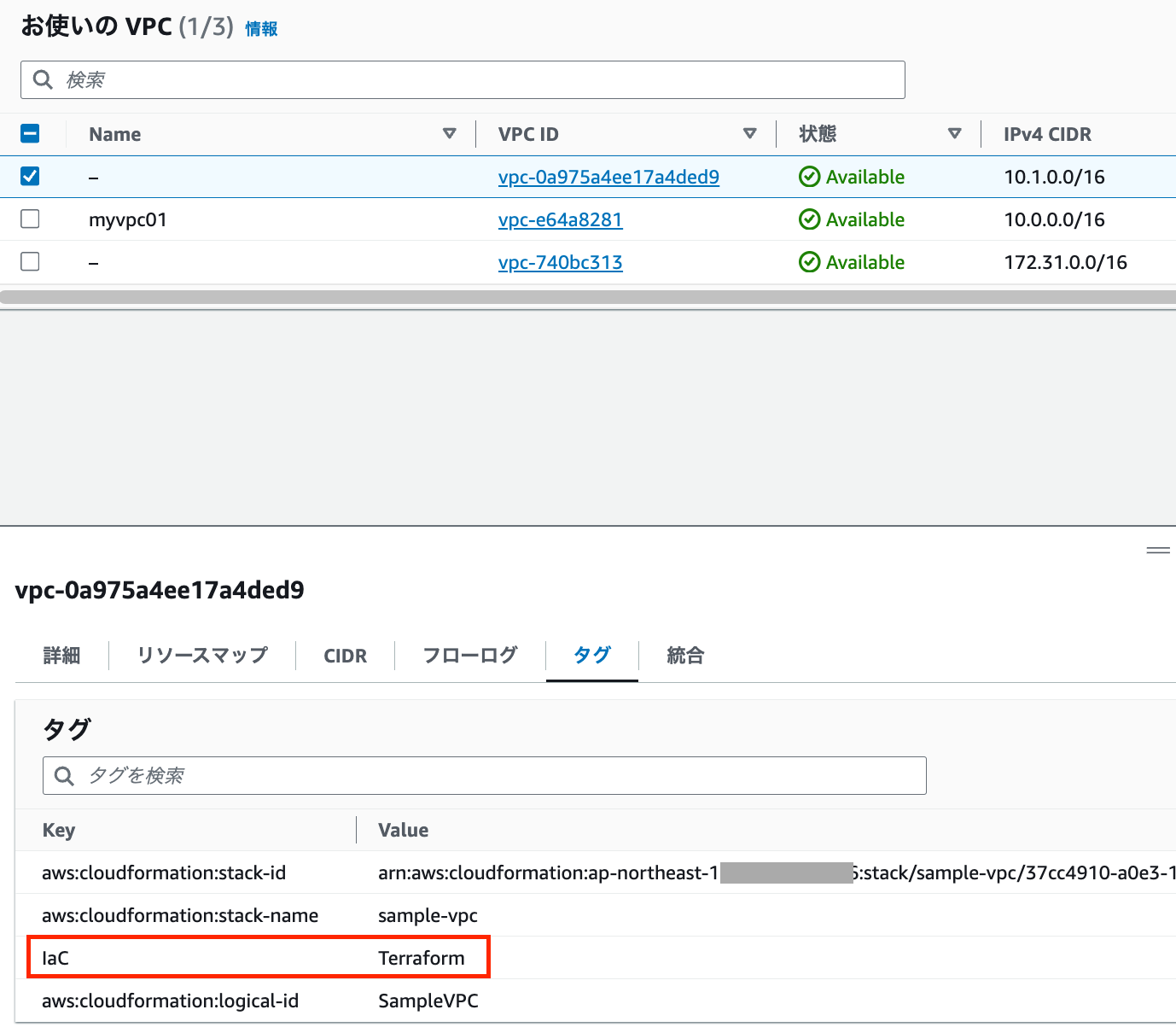Viewport: 1176px width, 1033px height.
Task: Click the tag search magnifier icon
Action: click(64, 775)
